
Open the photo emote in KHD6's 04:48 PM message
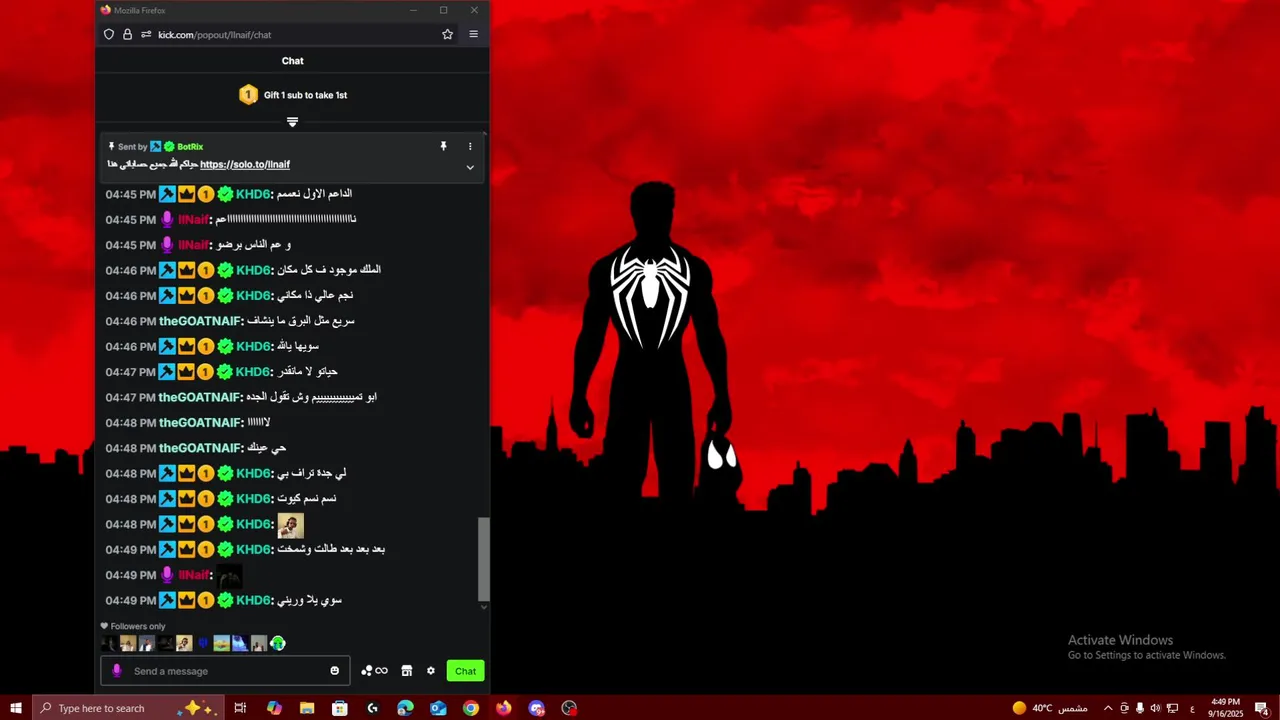click(x=290, y=525)
